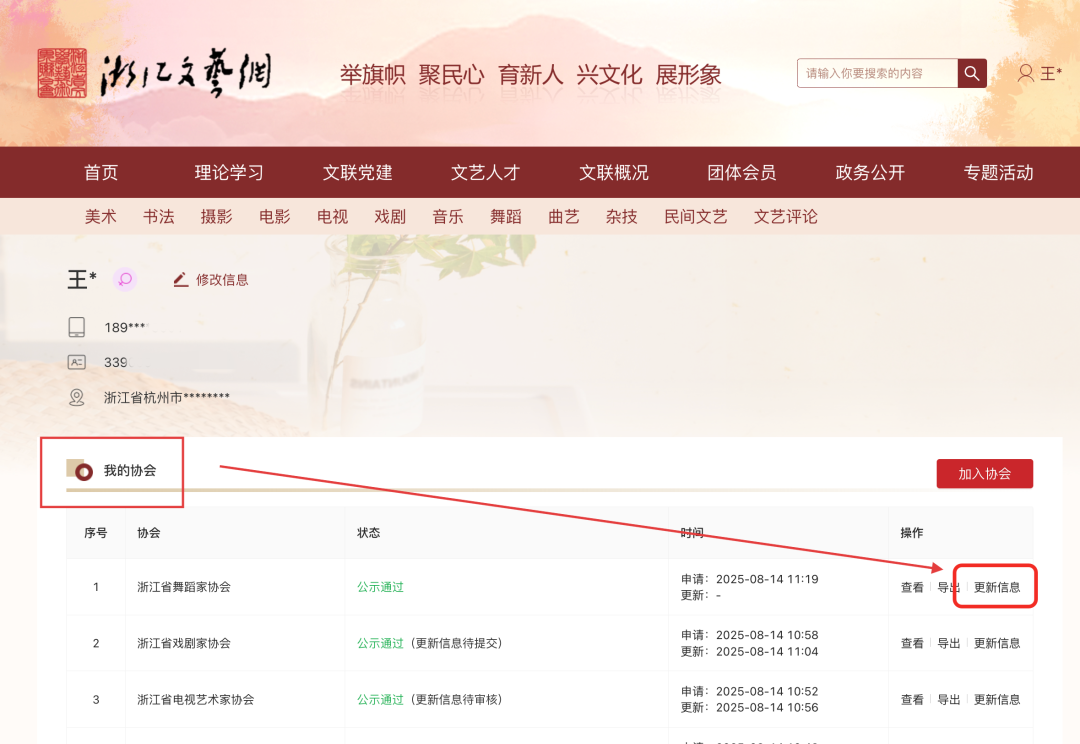Click 查看 for 浙江省戏剧家协会
The image size is (1080, 744).
(x=912, y=643)
